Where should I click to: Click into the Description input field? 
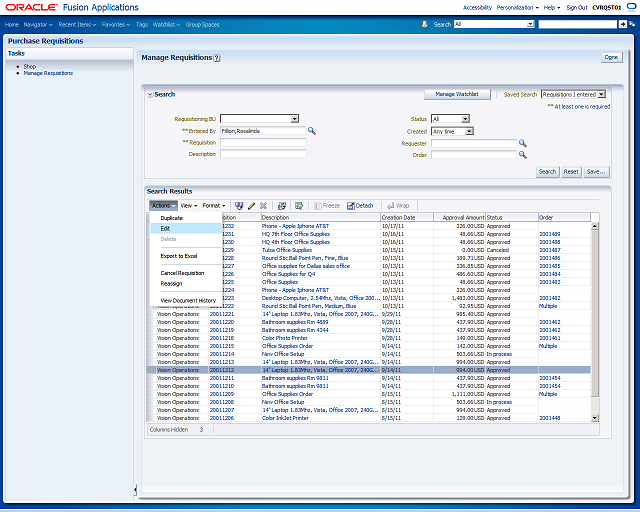click(263, 154)
